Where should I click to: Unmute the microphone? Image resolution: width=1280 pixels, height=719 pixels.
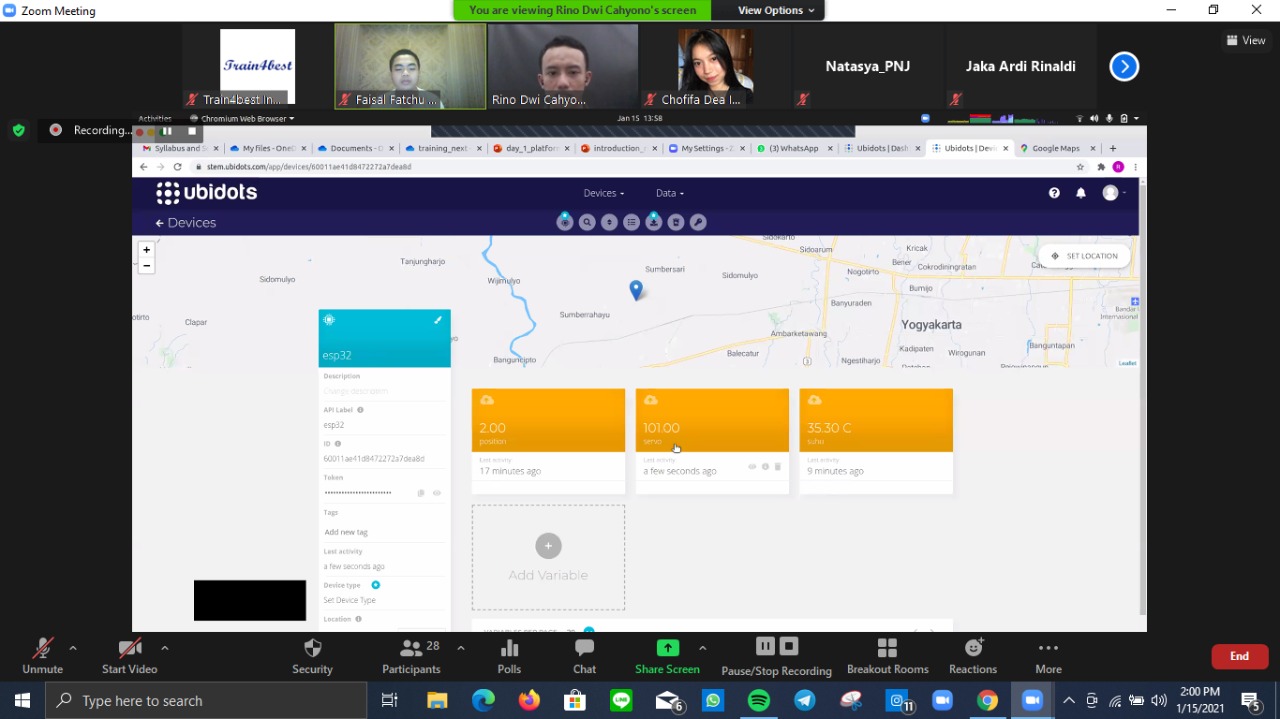[42, 656]
